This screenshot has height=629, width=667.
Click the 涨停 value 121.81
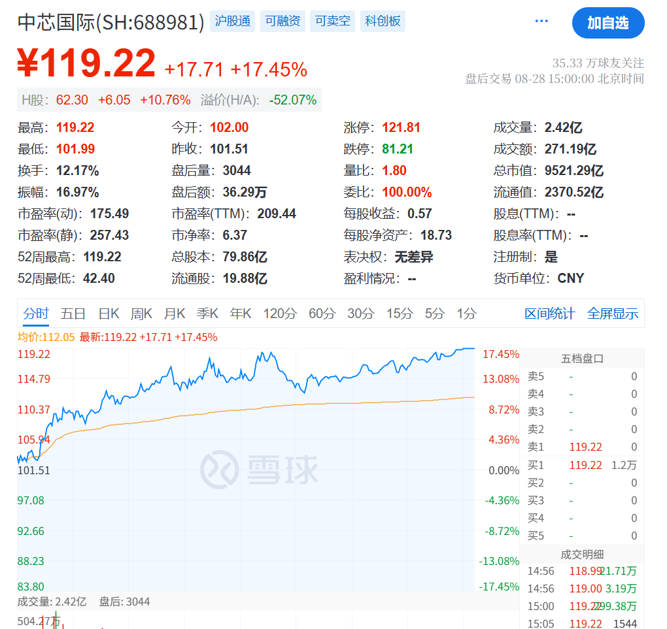[x=401, y=128]
